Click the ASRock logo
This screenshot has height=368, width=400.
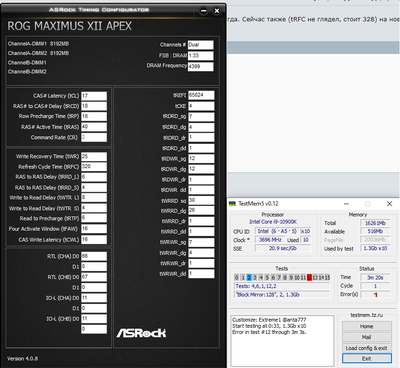click(141, 333)
